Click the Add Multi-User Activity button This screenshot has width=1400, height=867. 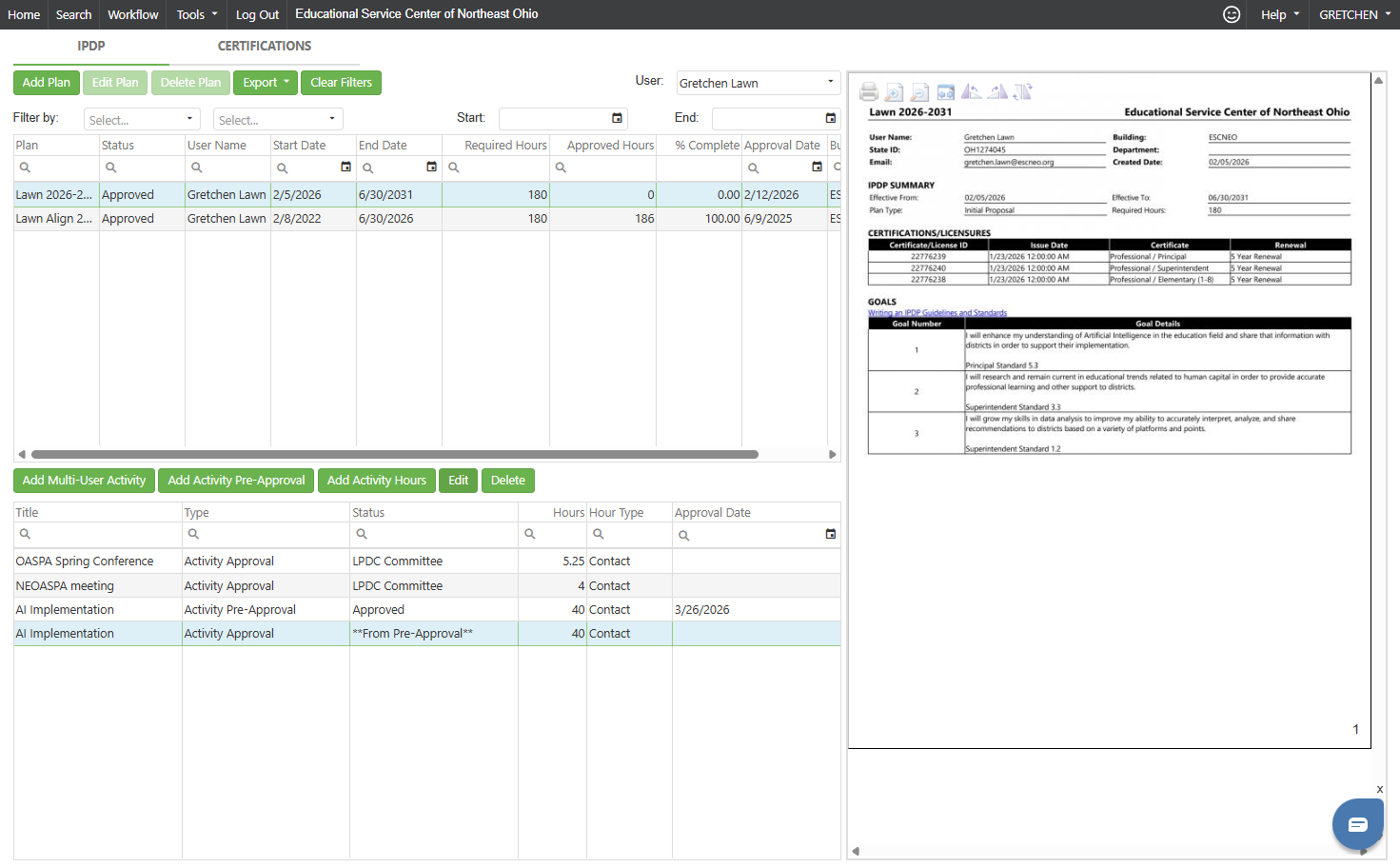[x=84, y=481]
